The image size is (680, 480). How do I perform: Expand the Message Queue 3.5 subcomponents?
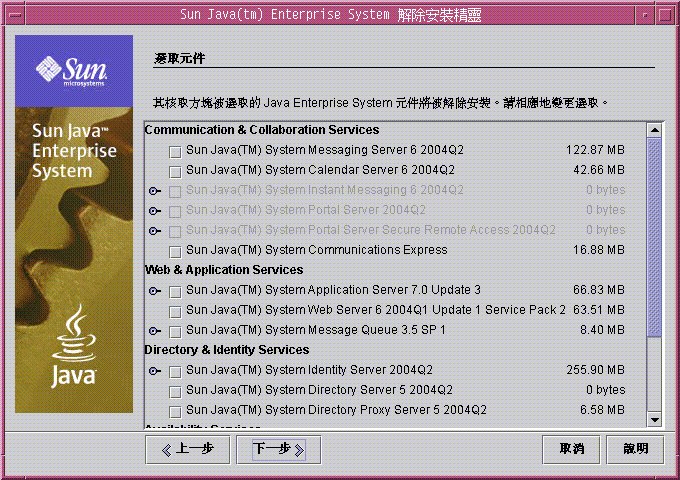[155, 331]
